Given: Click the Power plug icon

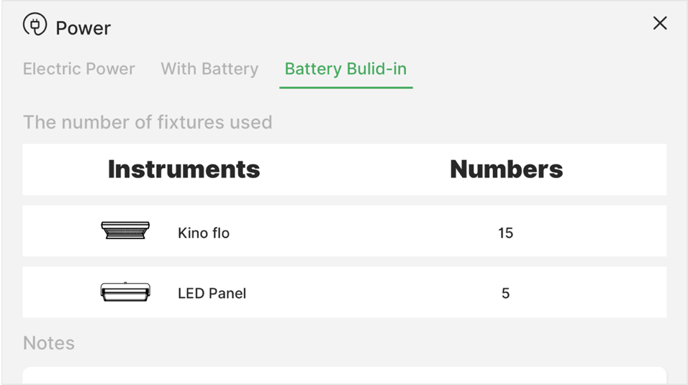Looking at the screenshot, I should click(x=35, y=24).
